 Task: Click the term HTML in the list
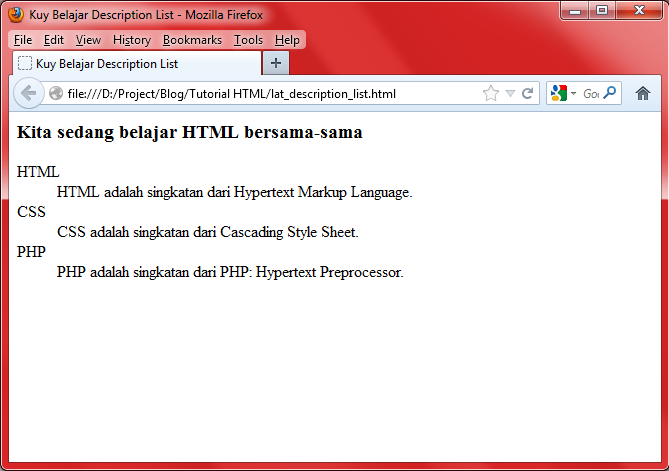(38, 172)
